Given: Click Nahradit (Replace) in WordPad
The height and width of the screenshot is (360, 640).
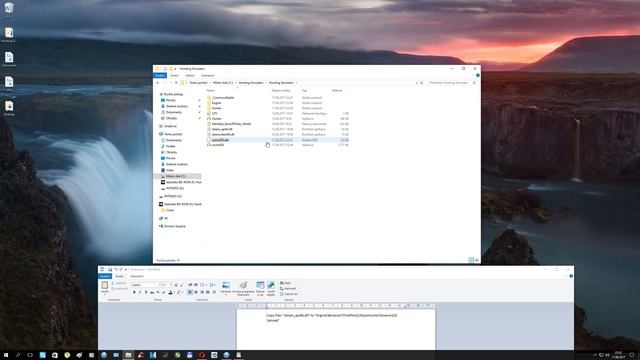Looking at the screenshot, I should 287,288.
